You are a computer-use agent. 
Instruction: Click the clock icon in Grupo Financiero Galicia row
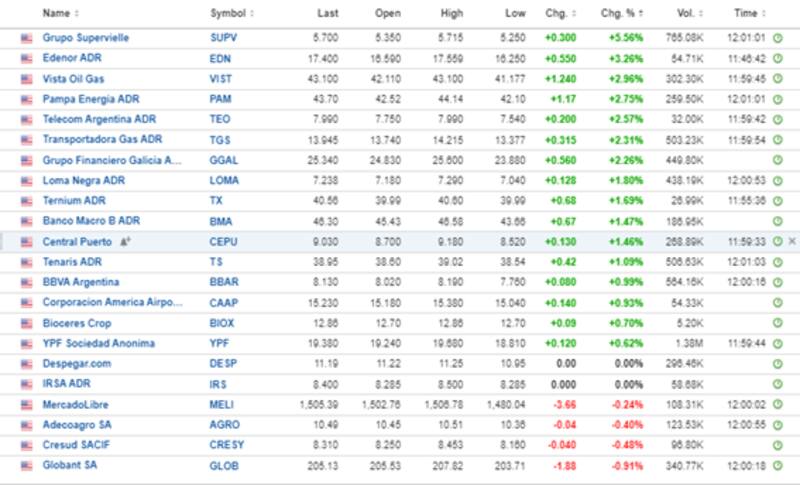(777, 160)
